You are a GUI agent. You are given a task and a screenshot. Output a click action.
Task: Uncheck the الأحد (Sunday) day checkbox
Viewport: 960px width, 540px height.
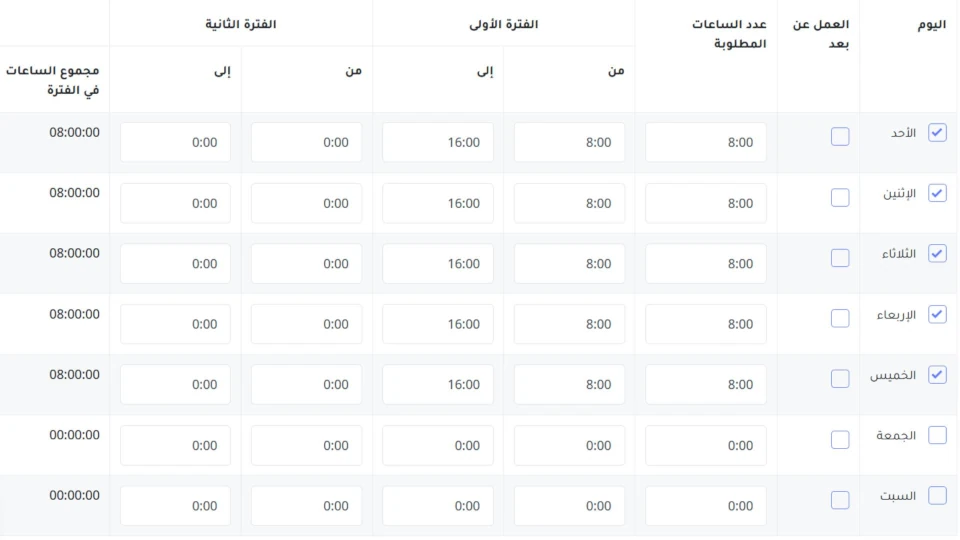point(937,133)
